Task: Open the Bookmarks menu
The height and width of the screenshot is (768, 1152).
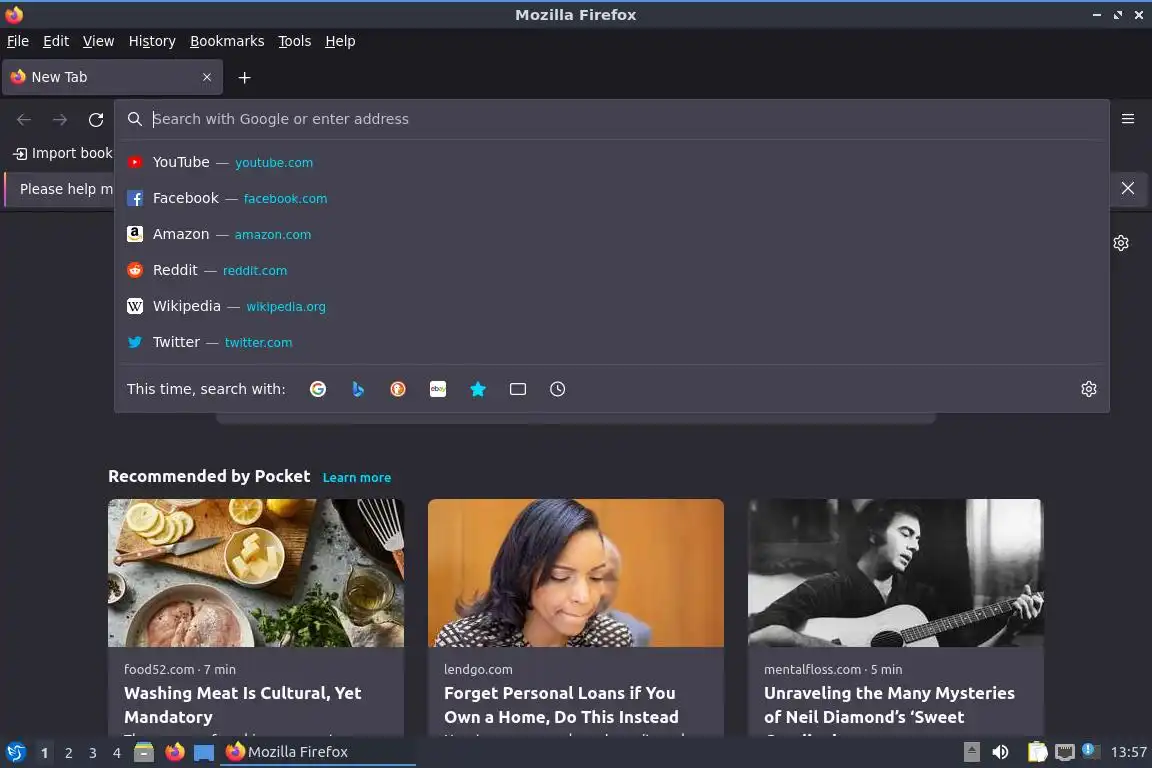Action: pyautogui.click(x=227, y=41)
